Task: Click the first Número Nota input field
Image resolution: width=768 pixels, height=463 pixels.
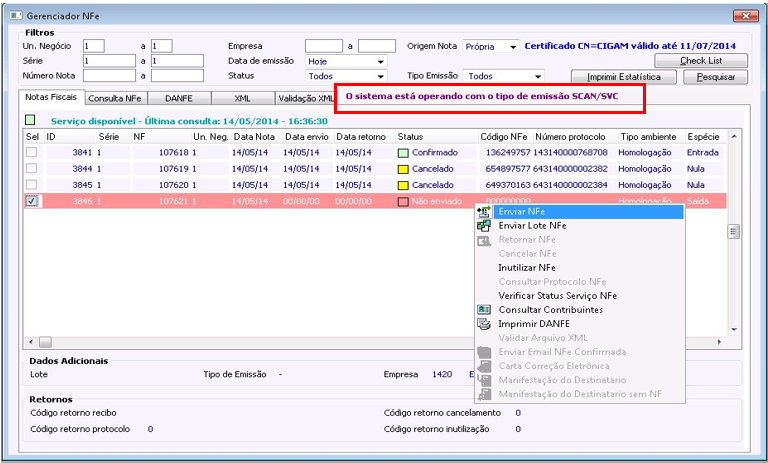Action: (x=109, y=75)
